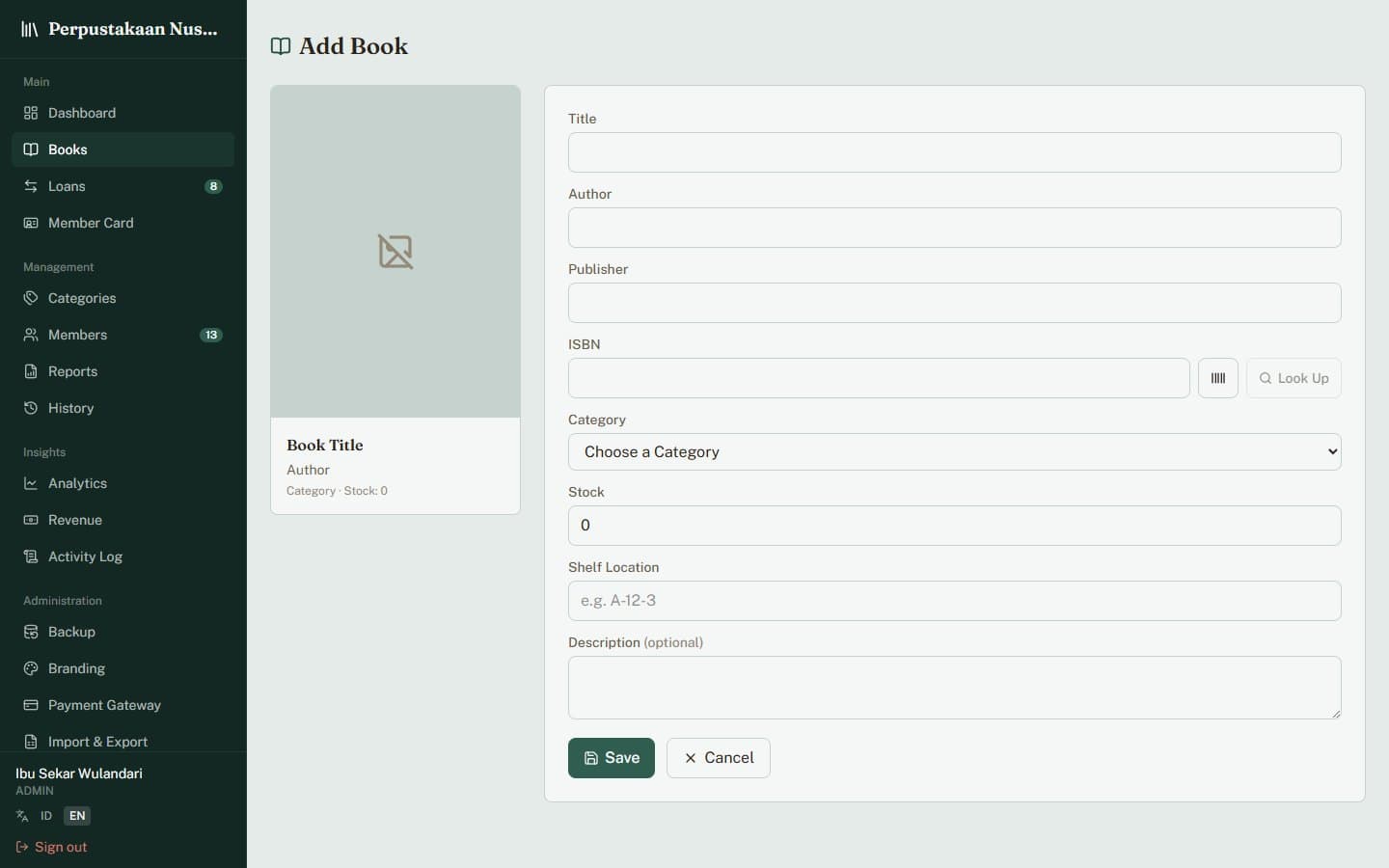Click the Import & Export file icon
Viewport: 1389px width, 868px height.
click(x=31, y=742)
